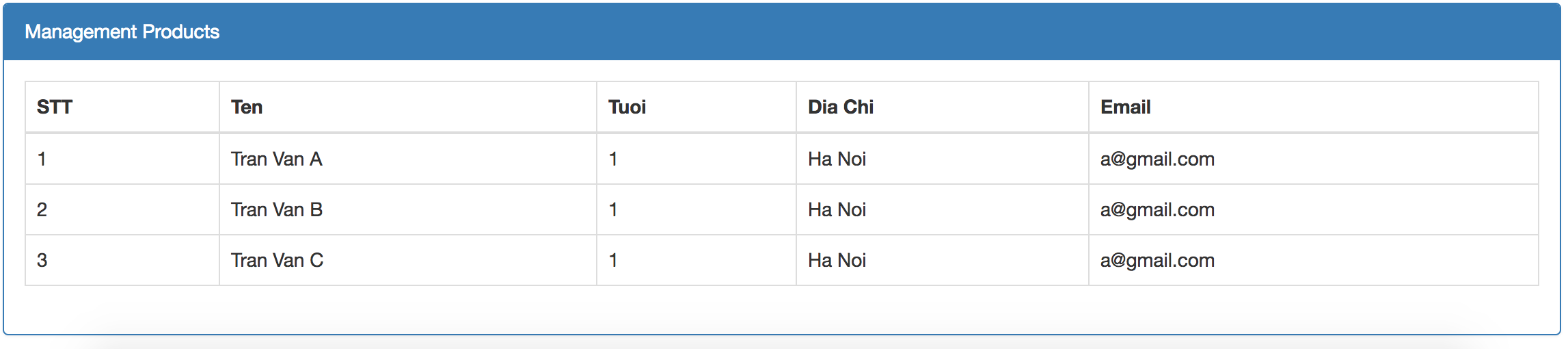Click the Management Products panel title
The height and width of the screenshot is (349, 1568).
tap(122, 32)
